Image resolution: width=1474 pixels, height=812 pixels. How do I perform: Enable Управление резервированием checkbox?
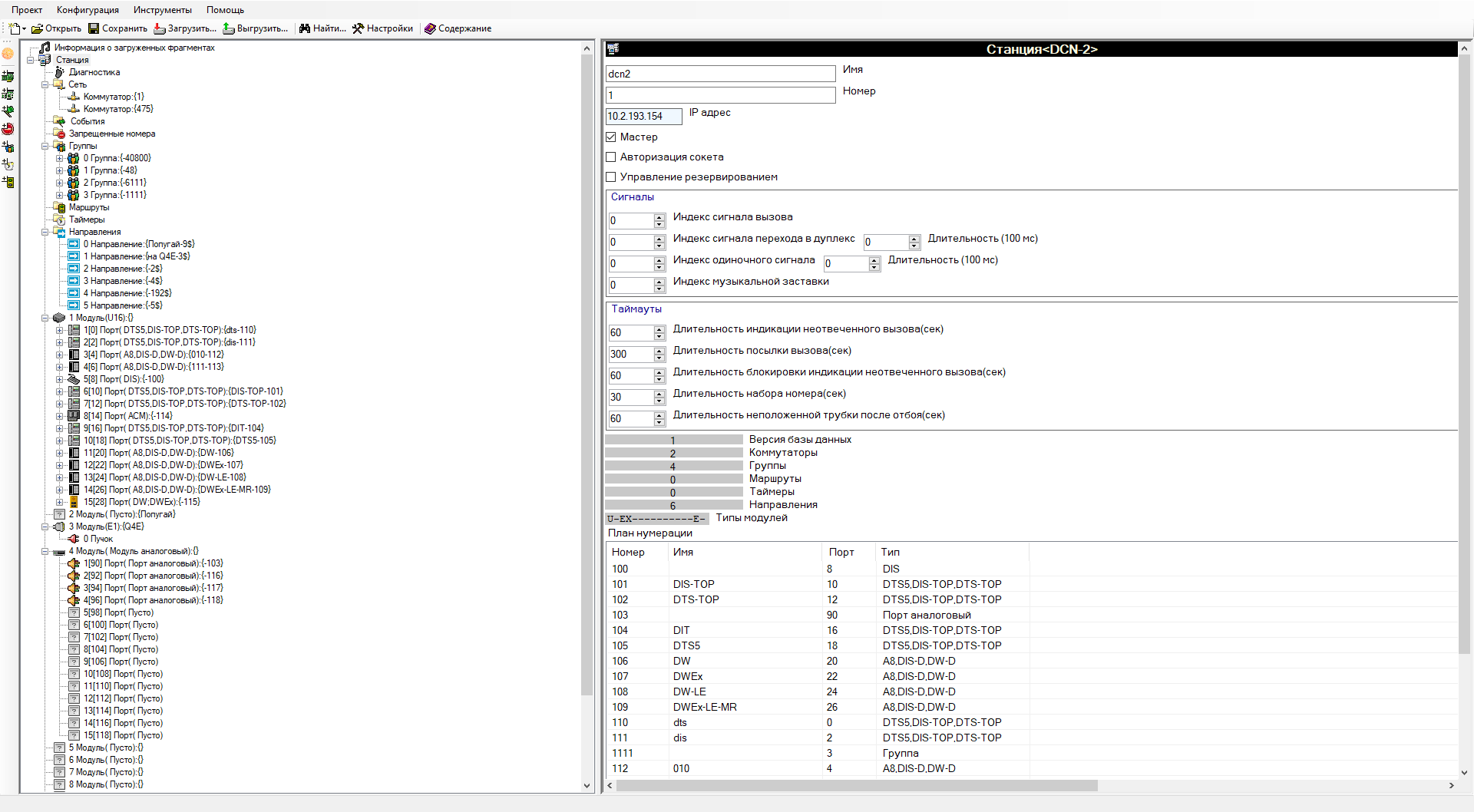point(611,177)
